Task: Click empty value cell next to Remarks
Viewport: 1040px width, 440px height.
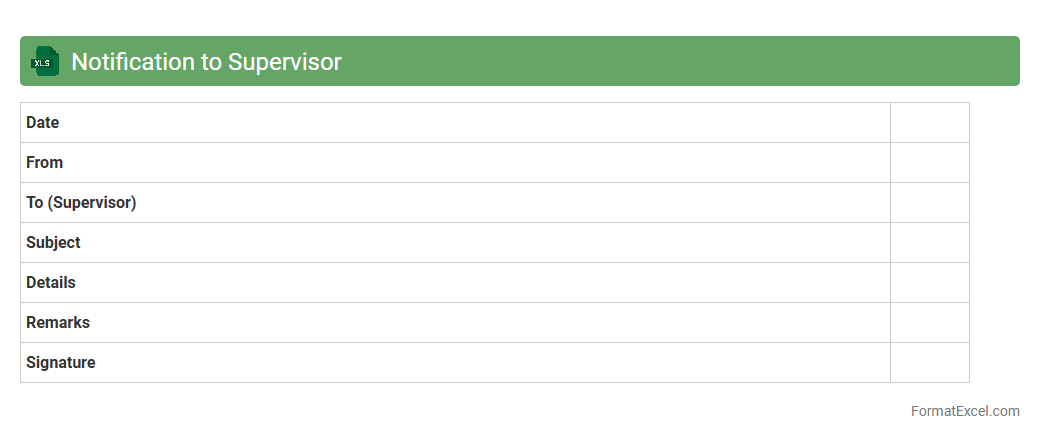Action: 929,323
